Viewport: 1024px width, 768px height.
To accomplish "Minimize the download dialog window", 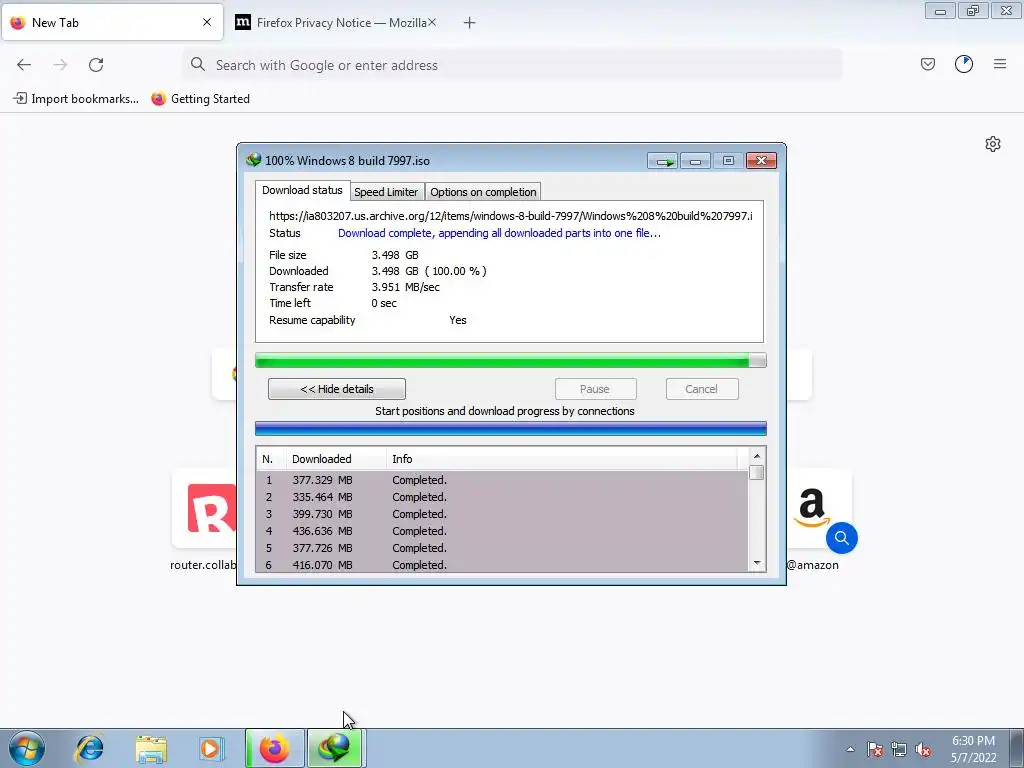I will tap(695, 161).
